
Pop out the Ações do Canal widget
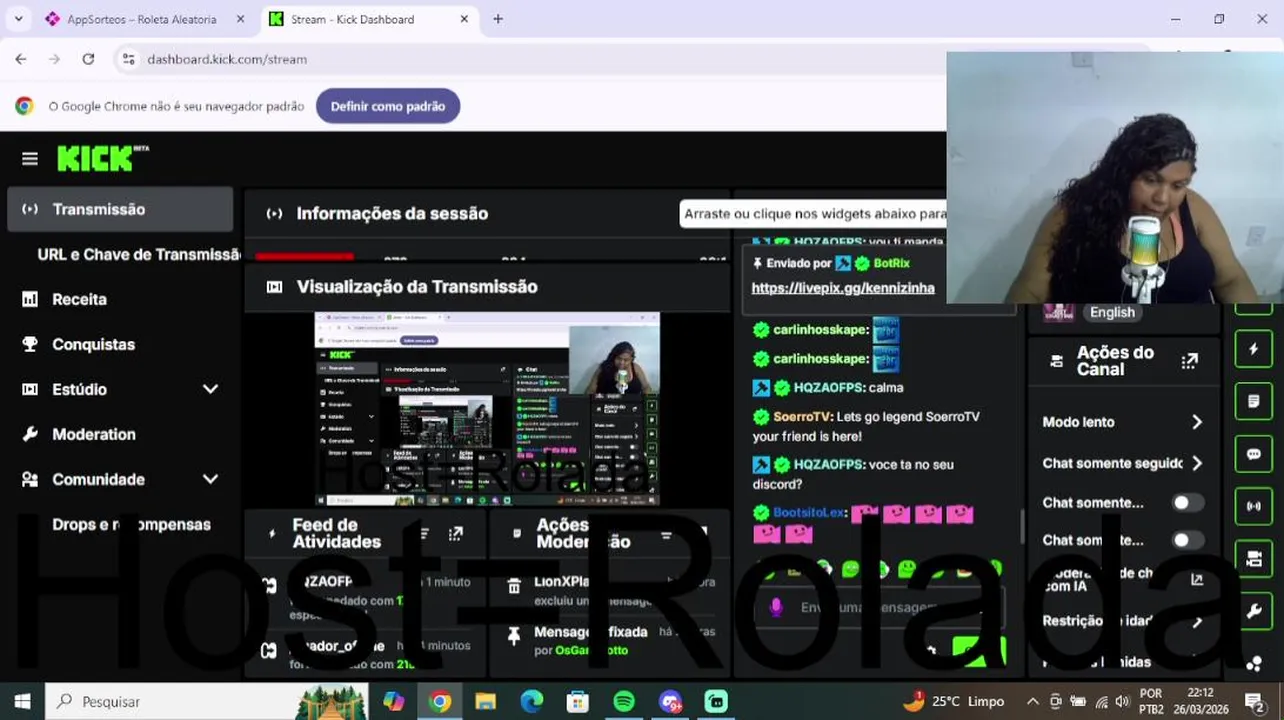pyautogui.click(x=1189, y=361)
